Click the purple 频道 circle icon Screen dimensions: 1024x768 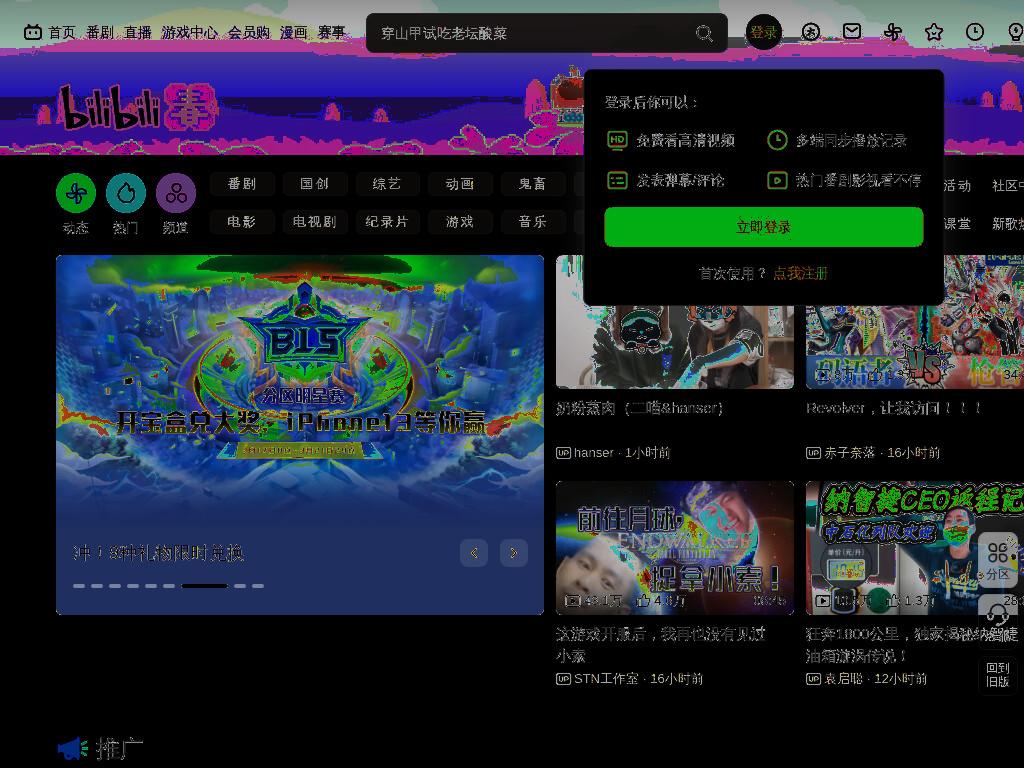point(176,193)
